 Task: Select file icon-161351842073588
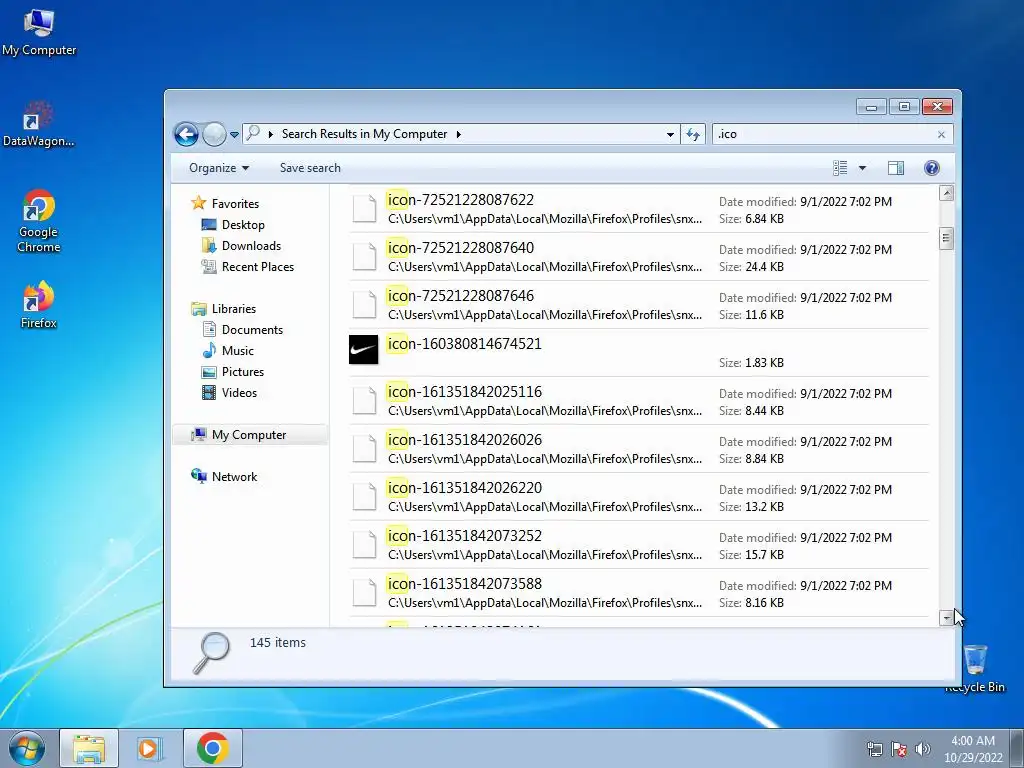[639, 593]
